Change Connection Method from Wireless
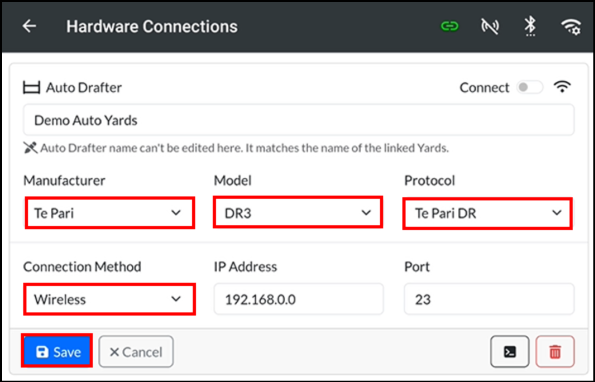 coord(109,299)
